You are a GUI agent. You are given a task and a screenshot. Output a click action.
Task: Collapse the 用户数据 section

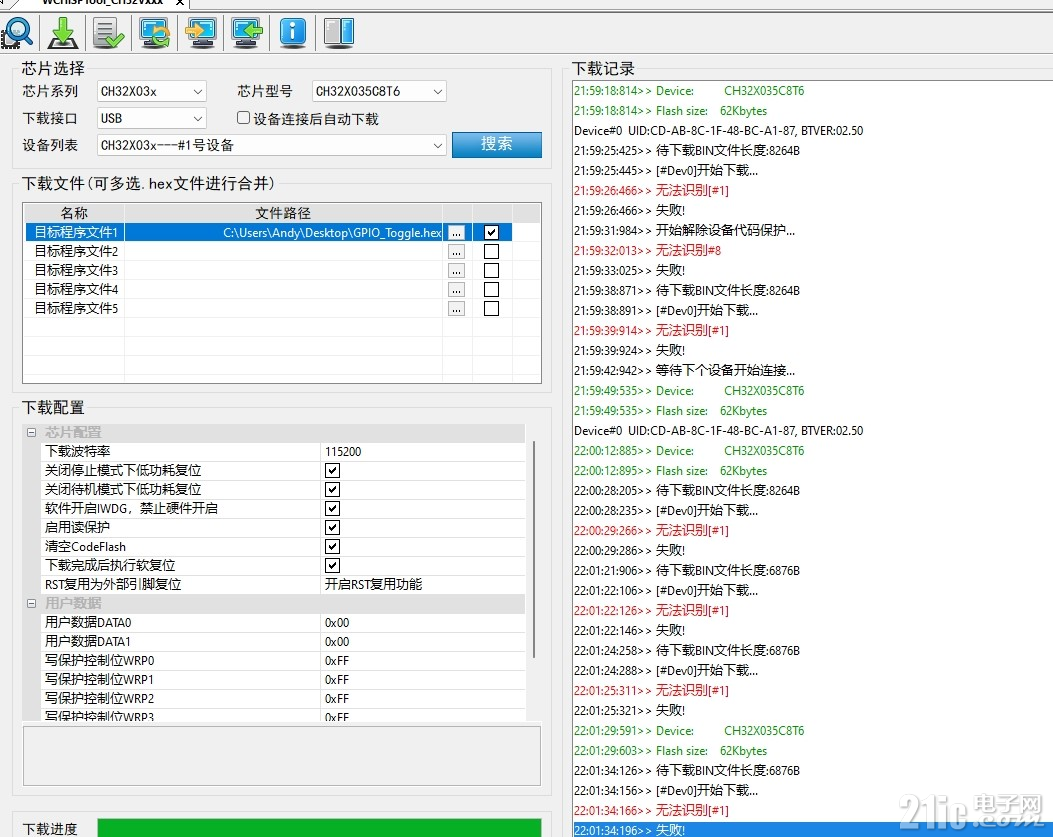point(32,603)
